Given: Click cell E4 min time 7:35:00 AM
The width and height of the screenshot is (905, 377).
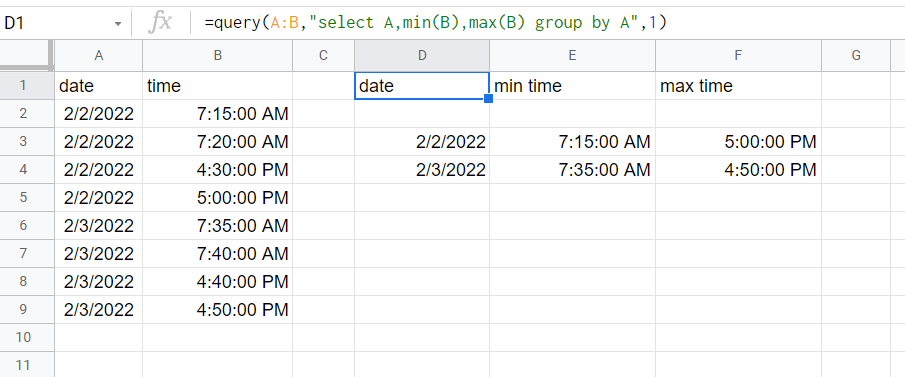Looking at the screenshot, I should [x=573, y=170].
